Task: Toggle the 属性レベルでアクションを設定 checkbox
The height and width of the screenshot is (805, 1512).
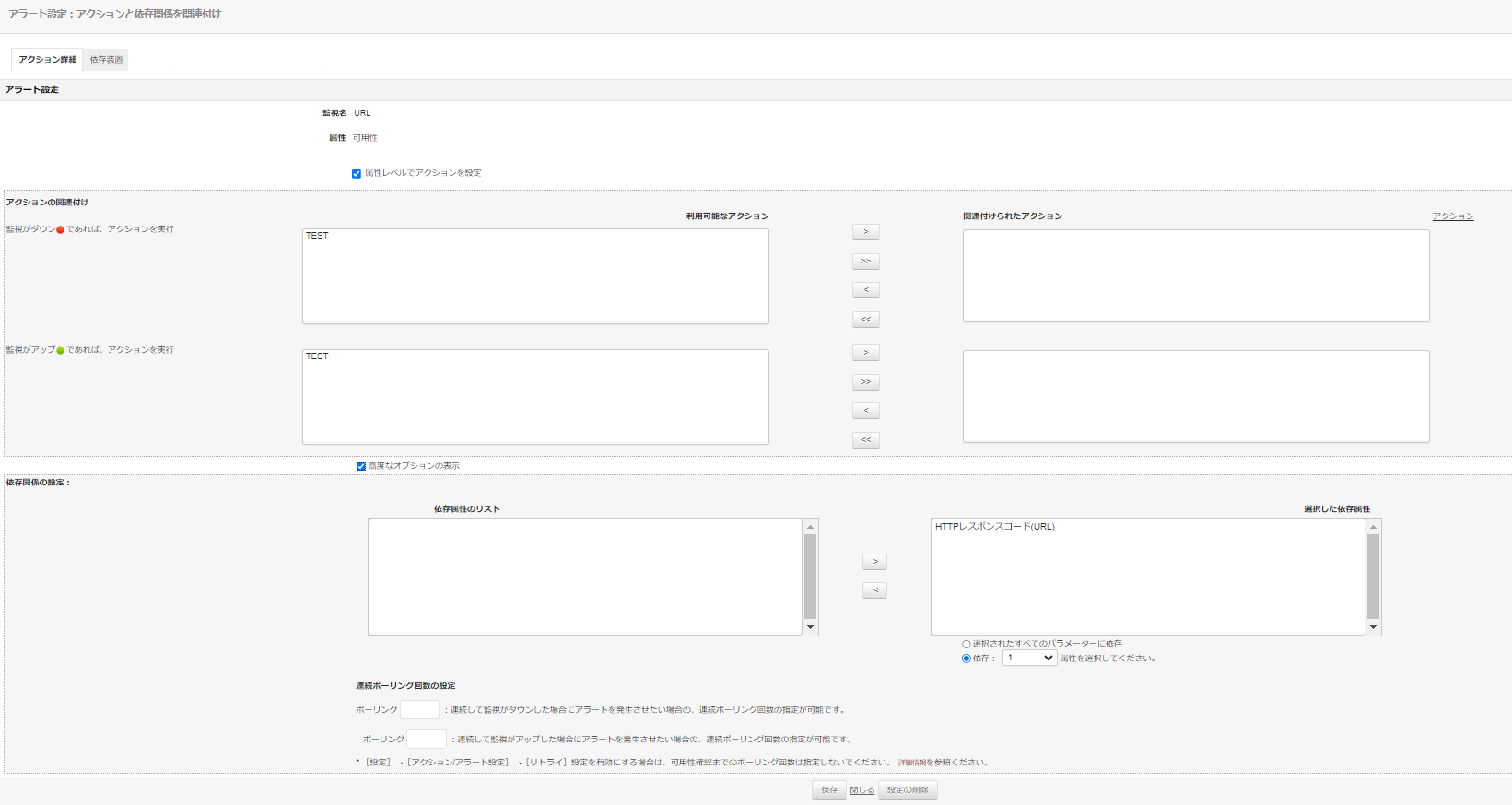Action: point(357,174)
